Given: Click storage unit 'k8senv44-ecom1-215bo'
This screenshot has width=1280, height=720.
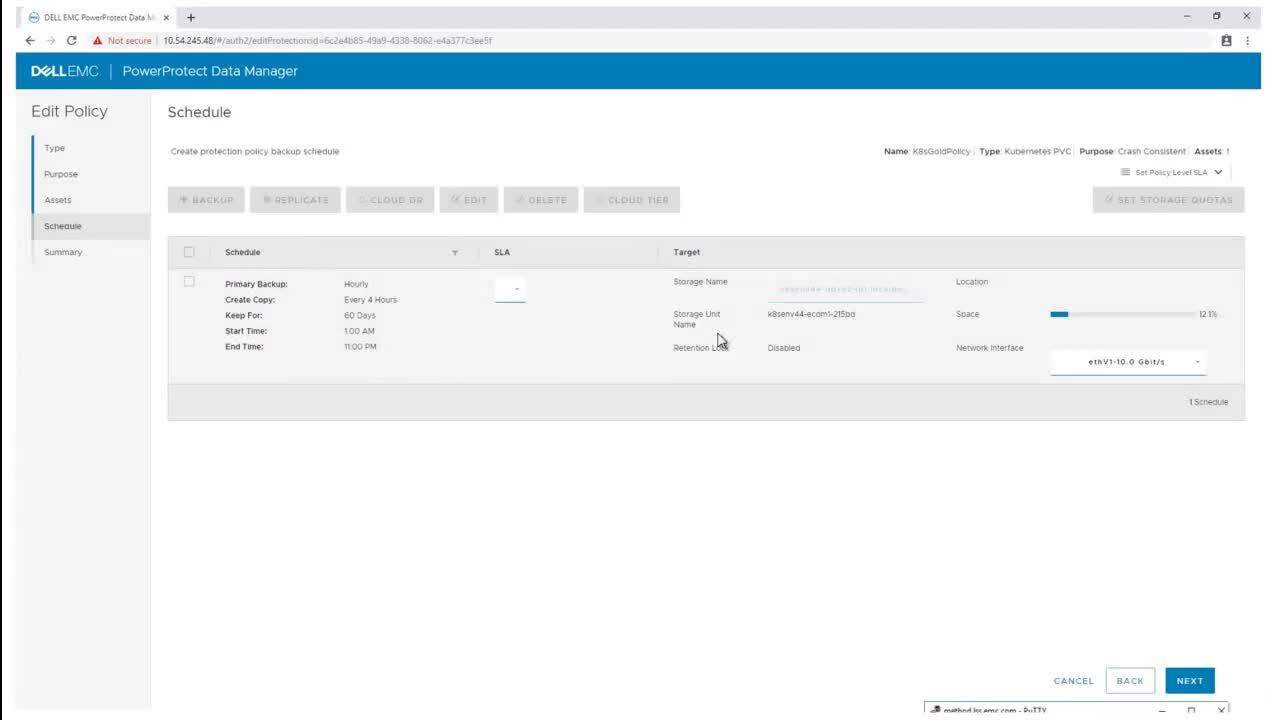Looking at the screenshot, I should pyautogui.click(x=811, y=314).
